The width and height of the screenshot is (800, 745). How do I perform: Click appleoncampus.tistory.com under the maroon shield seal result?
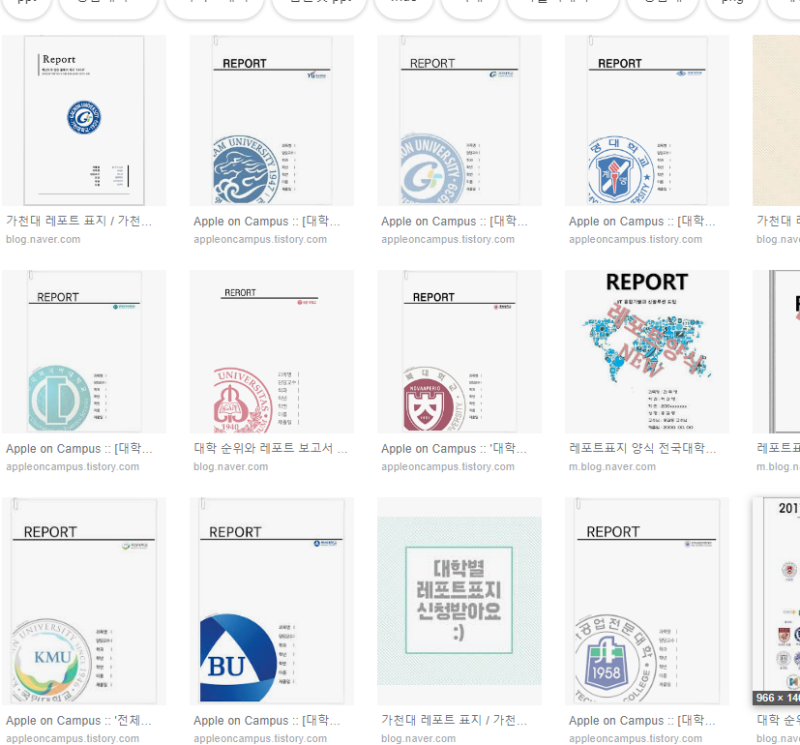448,466
